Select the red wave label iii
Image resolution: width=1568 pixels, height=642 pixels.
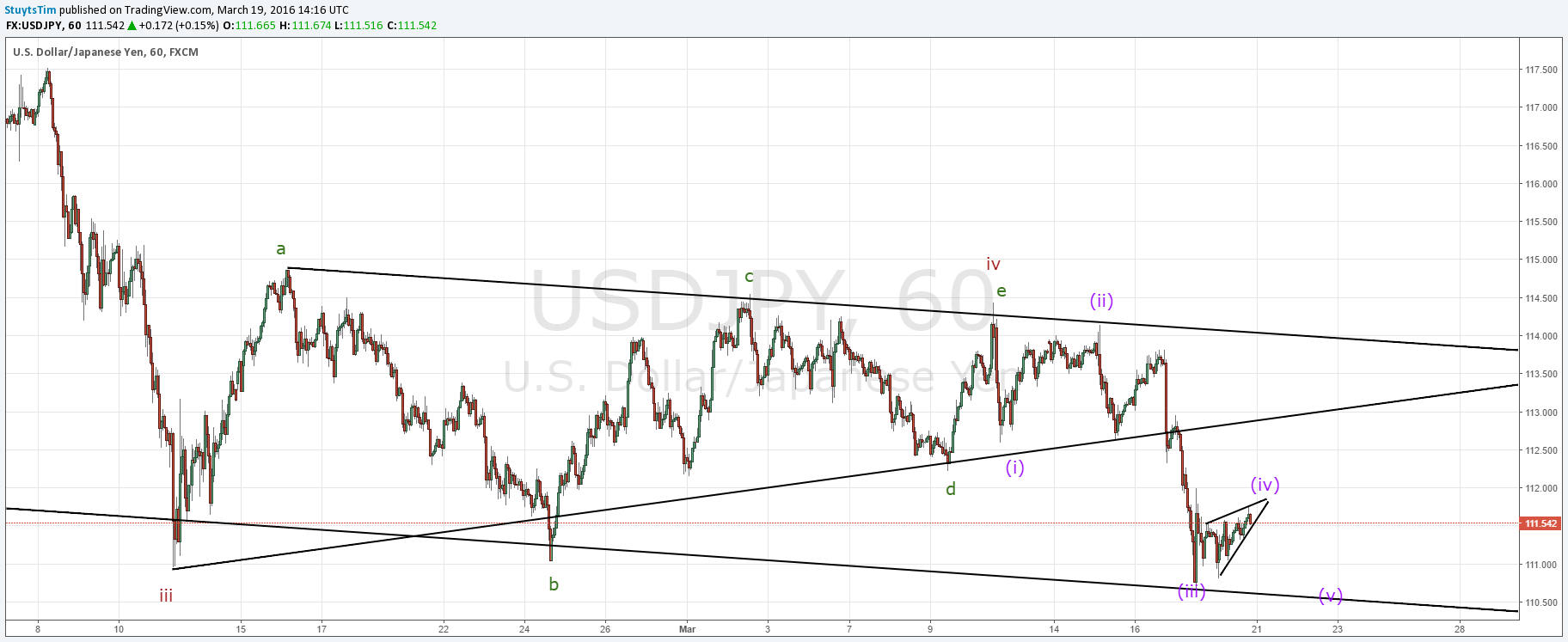[166, 596]
